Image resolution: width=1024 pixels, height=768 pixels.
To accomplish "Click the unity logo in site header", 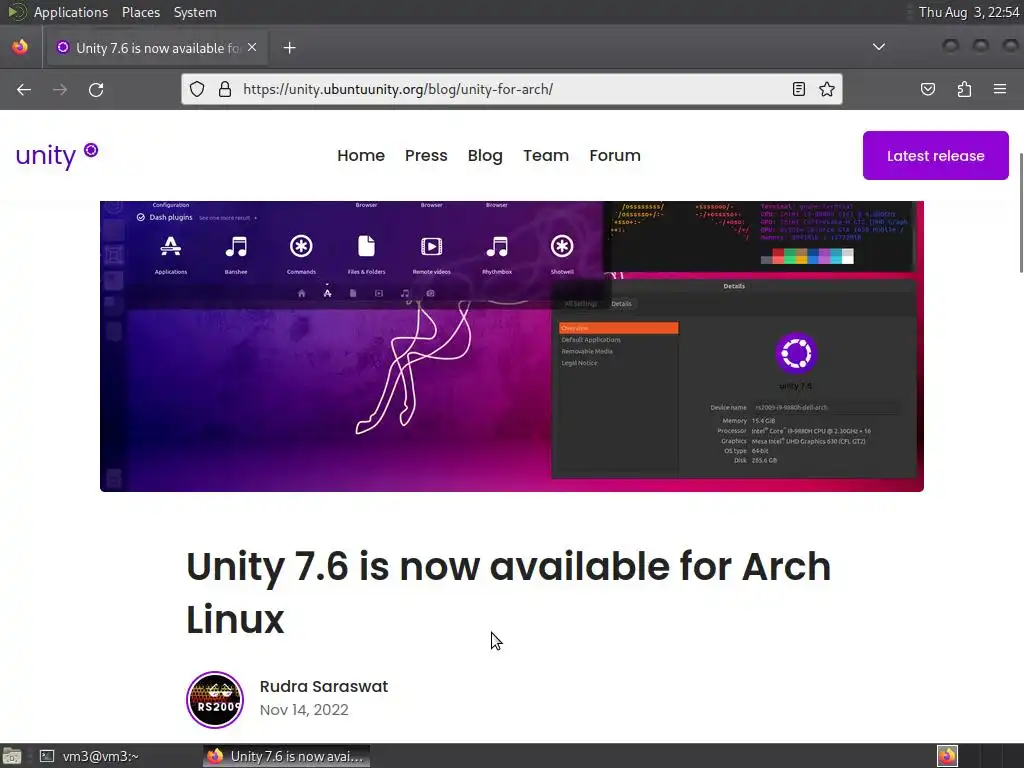I will click(x=57, y=155).
